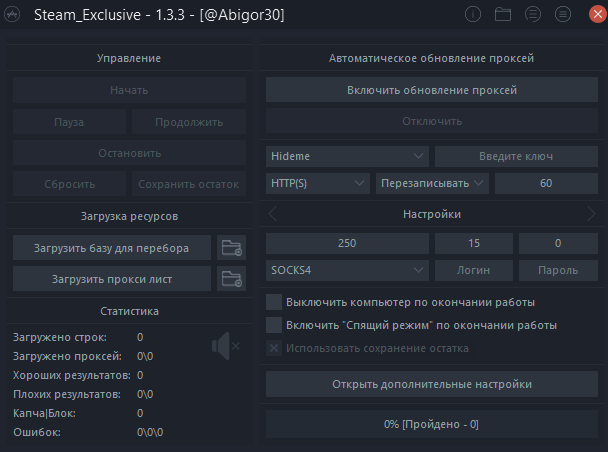Screen dimensions: 608x452
Task: Click the Логин input field
Action: 474,270
